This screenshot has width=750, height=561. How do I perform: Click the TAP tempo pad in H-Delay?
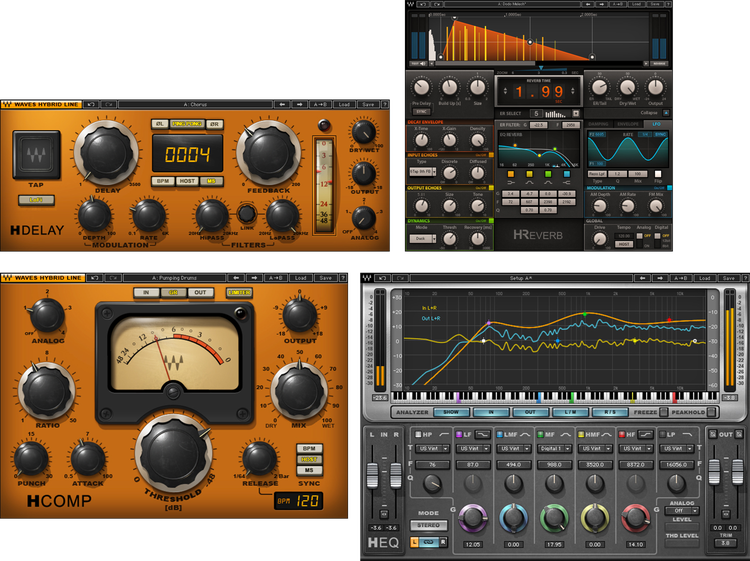[x=35, y=156]
